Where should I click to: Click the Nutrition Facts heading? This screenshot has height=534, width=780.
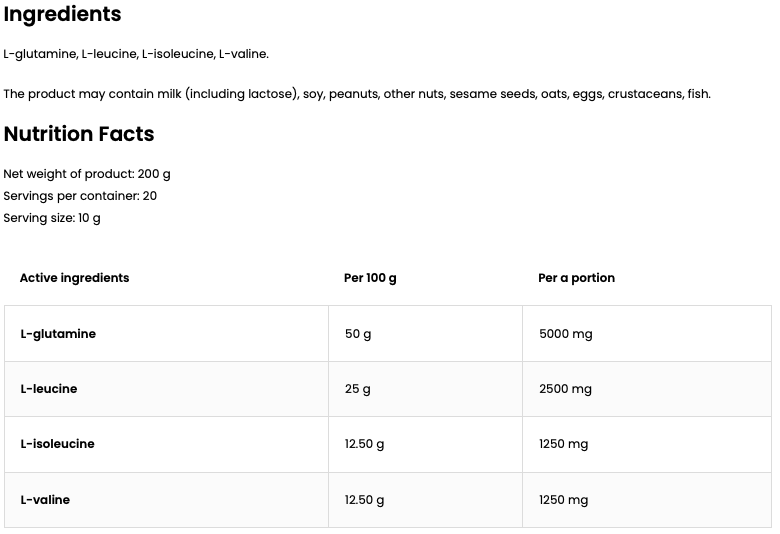point(79,134)
